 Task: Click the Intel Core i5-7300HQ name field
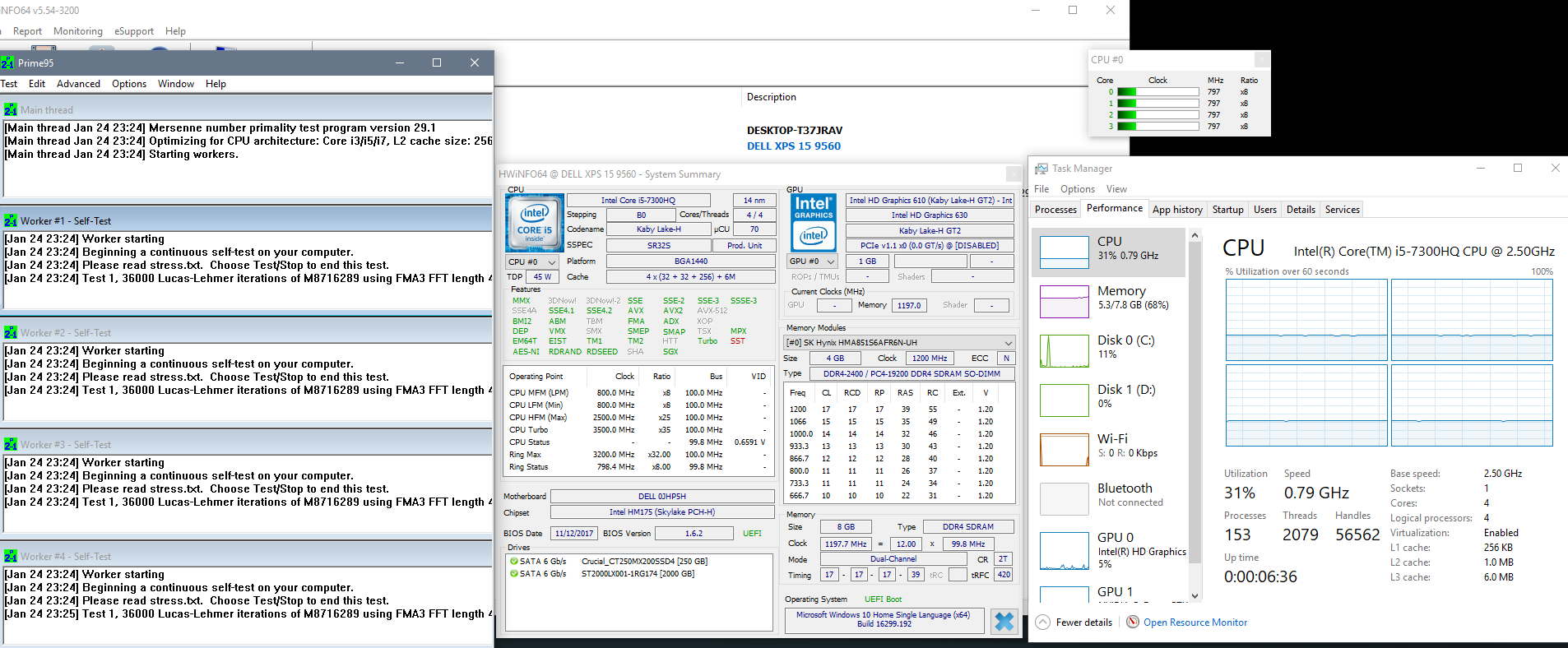tap(638, 200)
